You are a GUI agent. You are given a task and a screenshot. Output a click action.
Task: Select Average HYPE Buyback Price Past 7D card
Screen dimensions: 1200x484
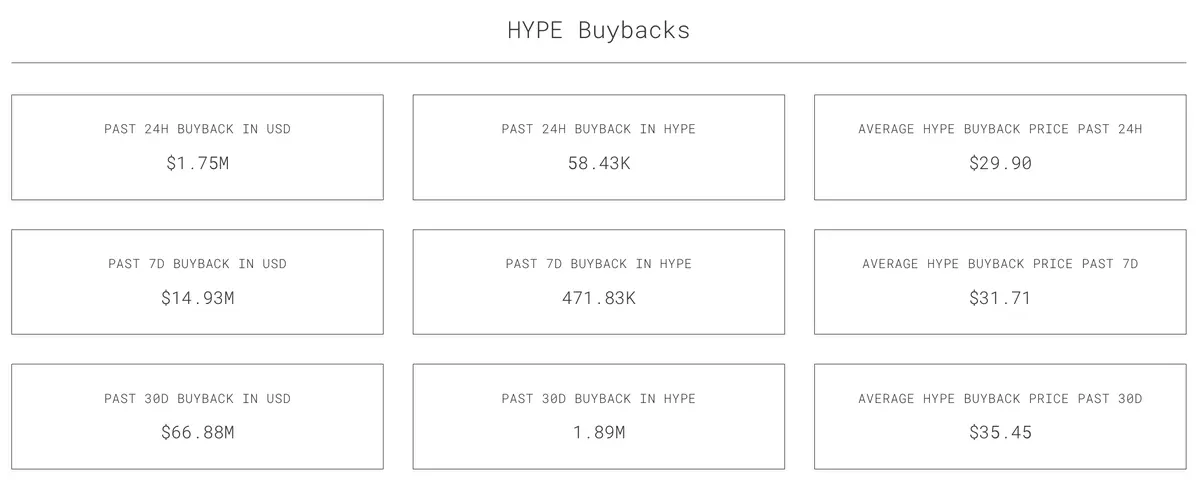coord(1000,282)
